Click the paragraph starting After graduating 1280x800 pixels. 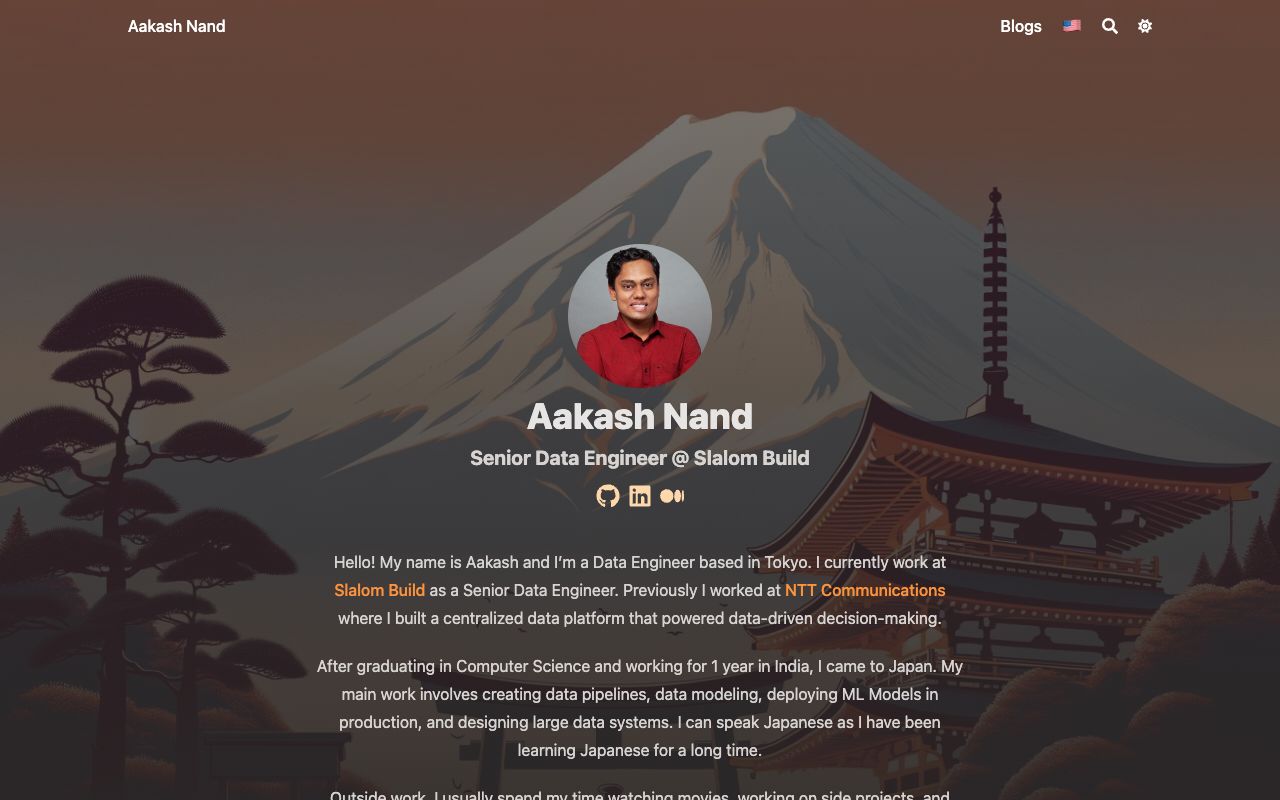640,708
